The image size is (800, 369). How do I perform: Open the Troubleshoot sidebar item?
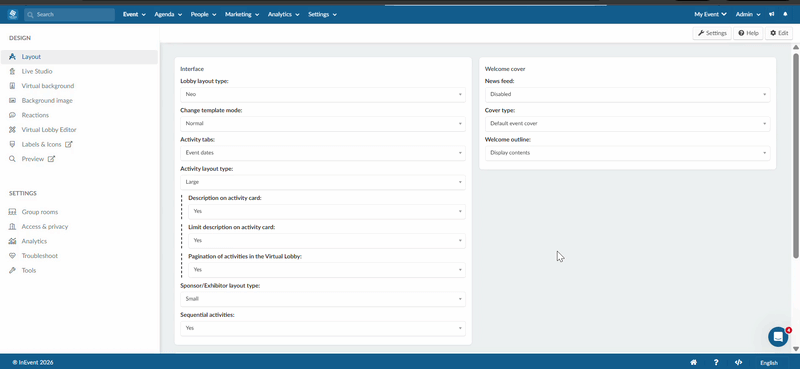(x=39, y=256)
